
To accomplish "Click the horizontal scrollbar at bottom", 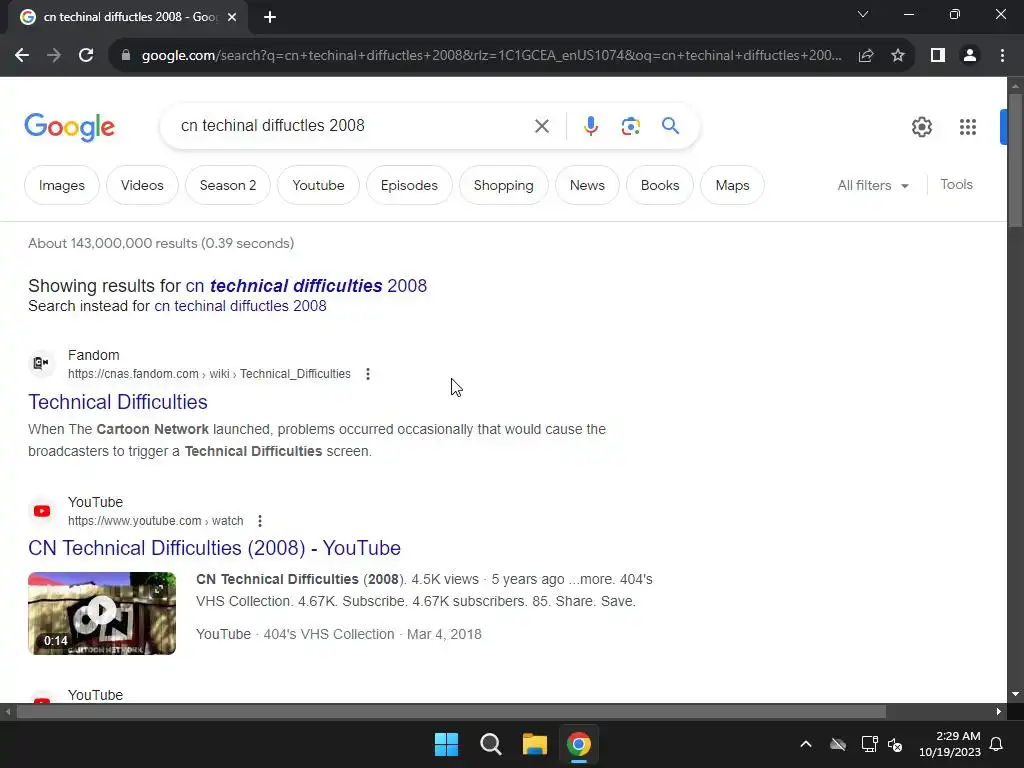I will [x=451, y=712].
